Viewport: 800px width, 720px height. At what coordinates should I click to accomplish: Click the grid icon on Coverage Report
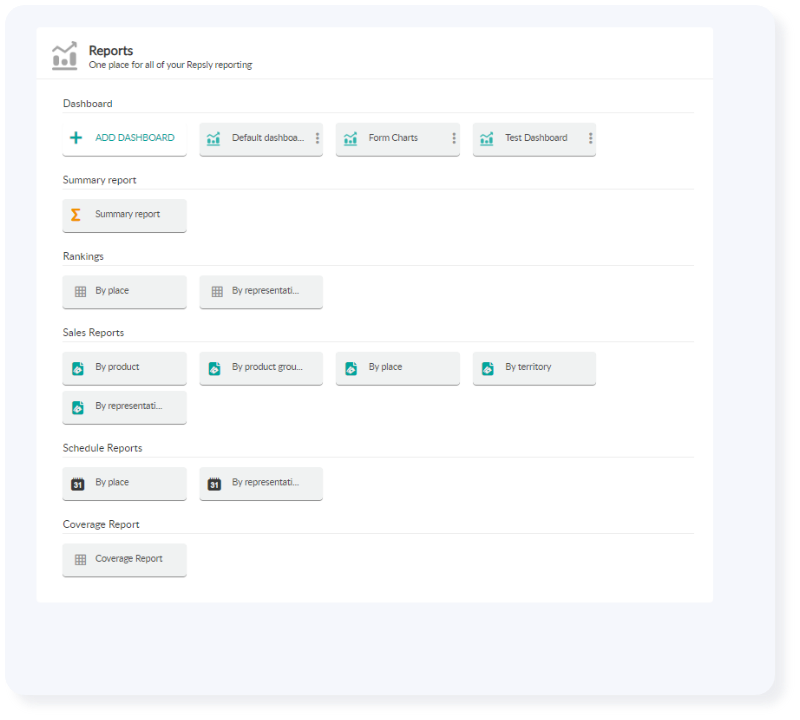(x=80, y=559)
